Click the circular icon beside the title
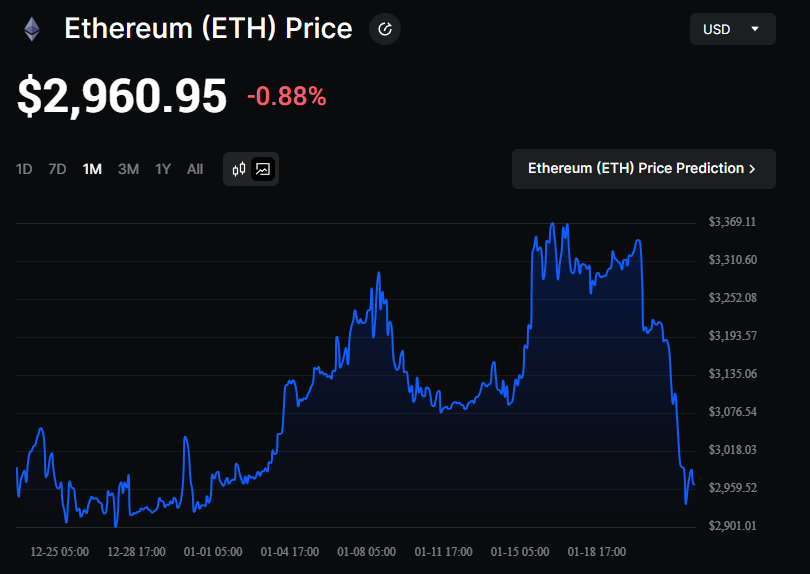Image resolution: width=810 pixels, height=574 pixels. (385, 29)
